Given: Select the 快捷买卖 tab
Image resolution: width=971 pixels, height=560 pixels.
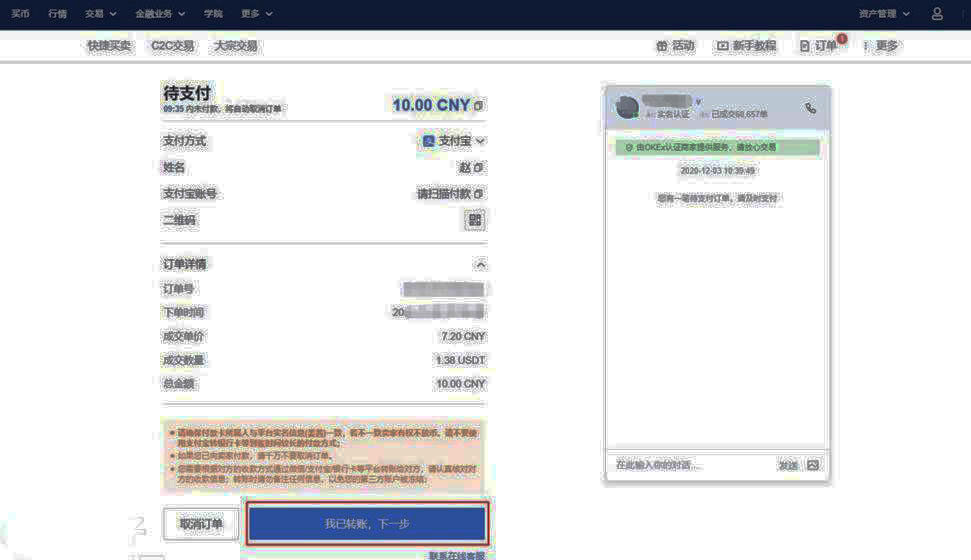Looking at the screenshot, I should coord(109,46).
